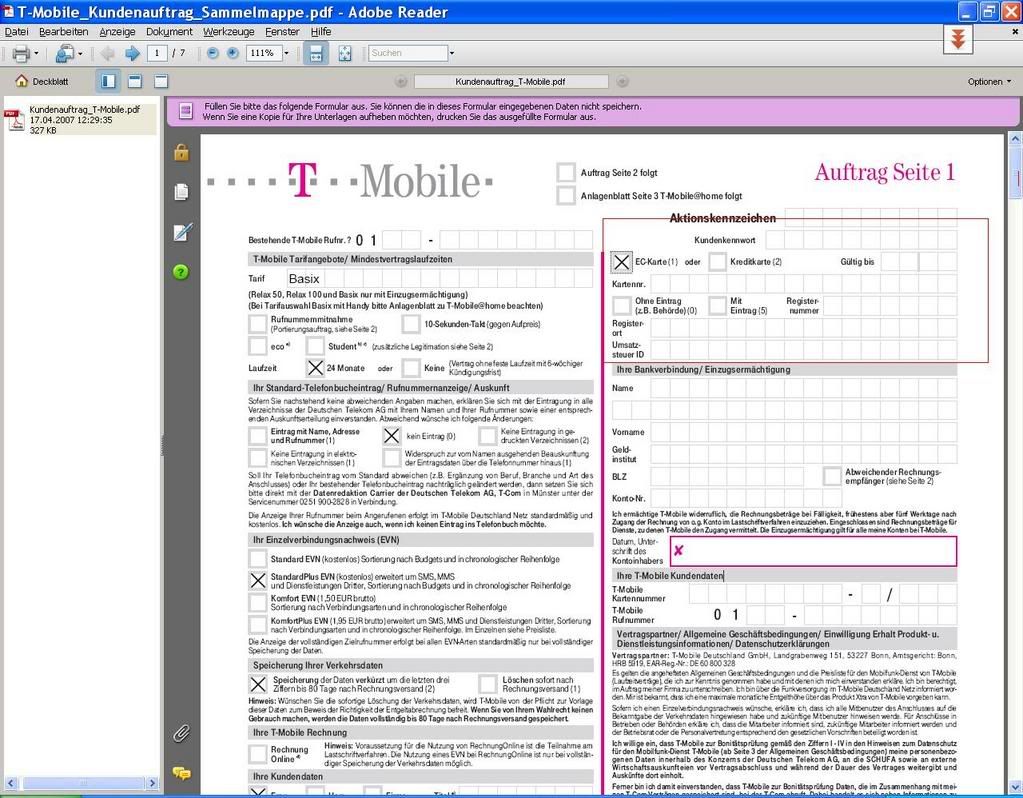Open the Werkzeuge menu
1023x798 pixels.
coord(228,31)
